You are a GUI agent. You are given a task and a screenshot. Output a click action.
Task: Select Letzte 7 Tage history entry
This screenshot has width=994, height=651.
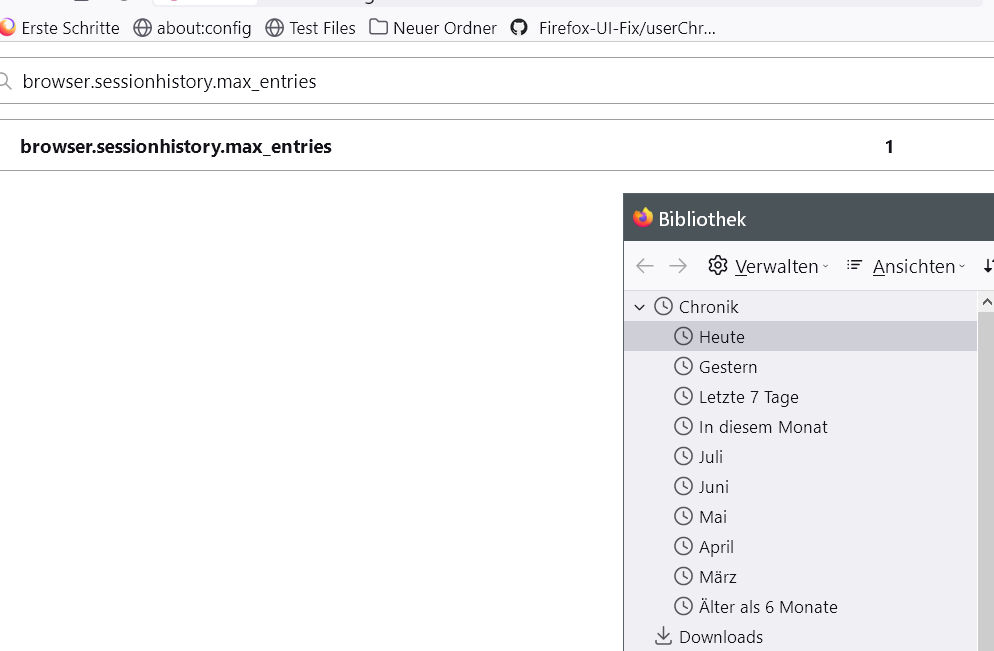(748, 397)
